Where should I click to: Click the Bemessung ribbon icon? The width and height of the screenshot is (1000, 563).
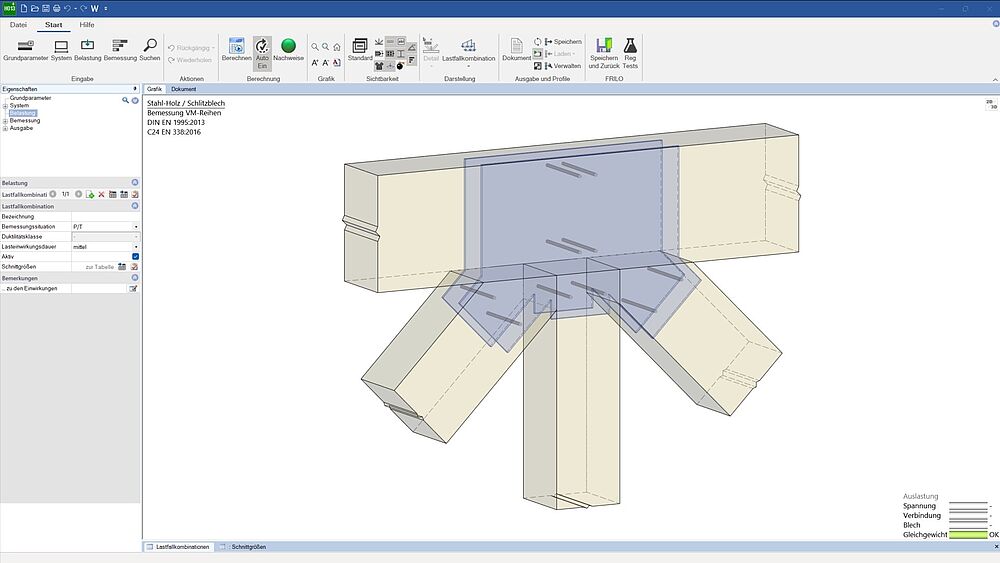point(120,48)
